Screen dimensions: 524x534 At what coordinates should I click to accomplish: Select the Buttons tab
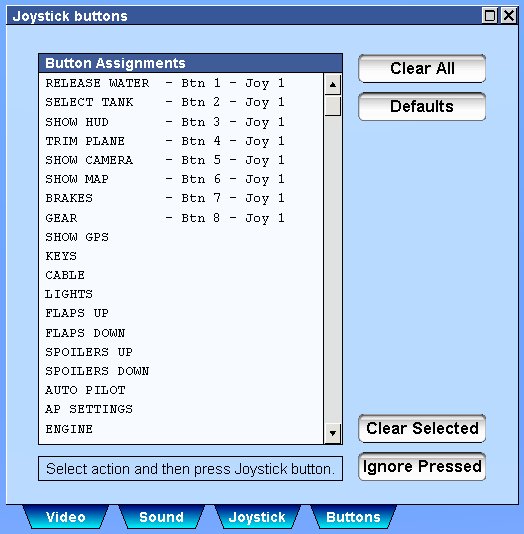[353, 517]
